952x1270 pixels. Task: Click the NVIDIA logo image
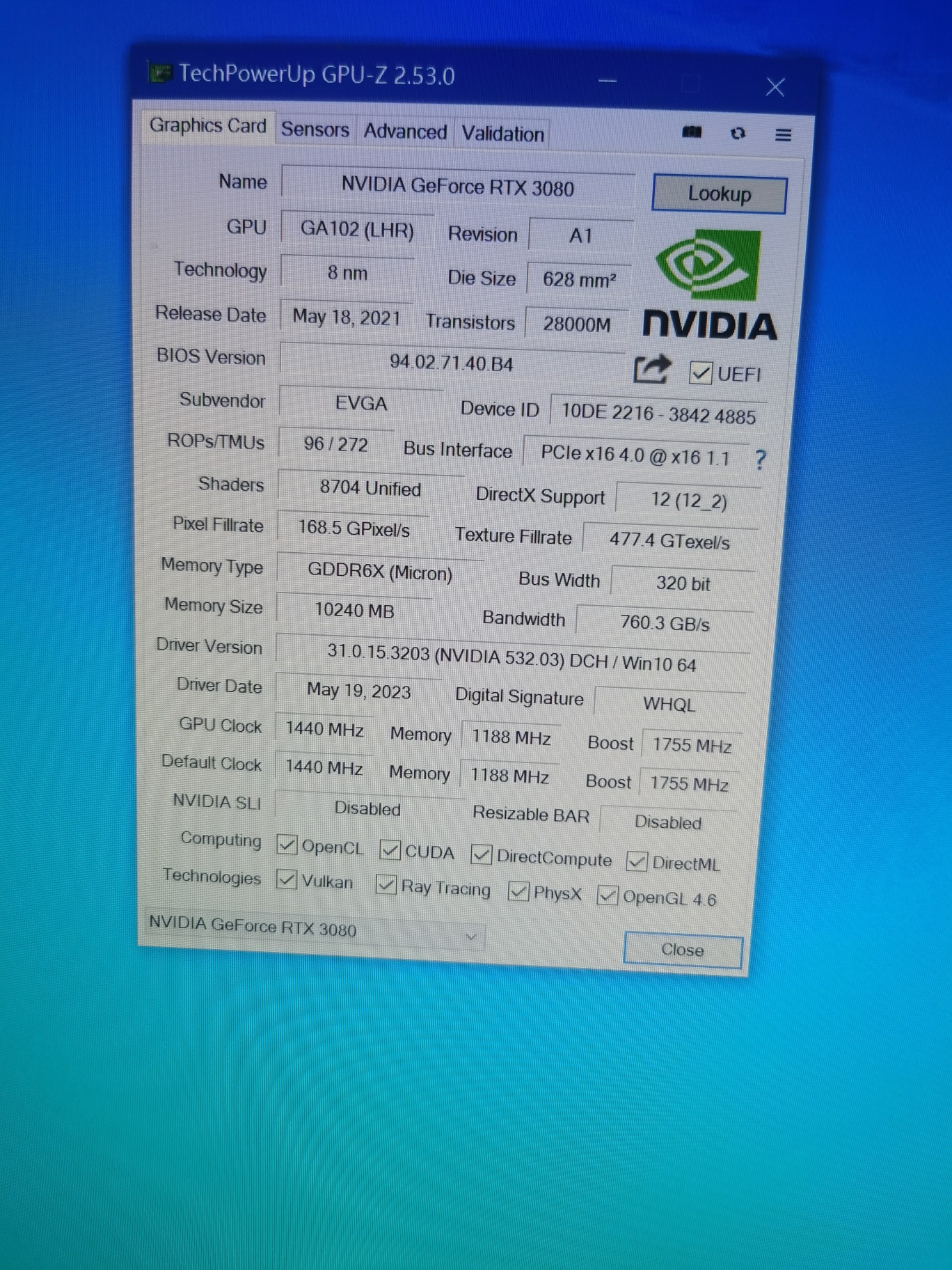point(709,287)
